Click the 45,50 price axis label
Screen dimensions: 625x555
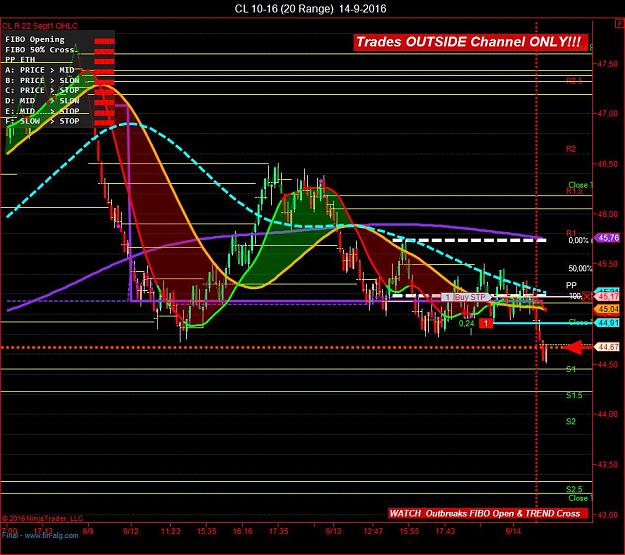[x=607, y=264]
